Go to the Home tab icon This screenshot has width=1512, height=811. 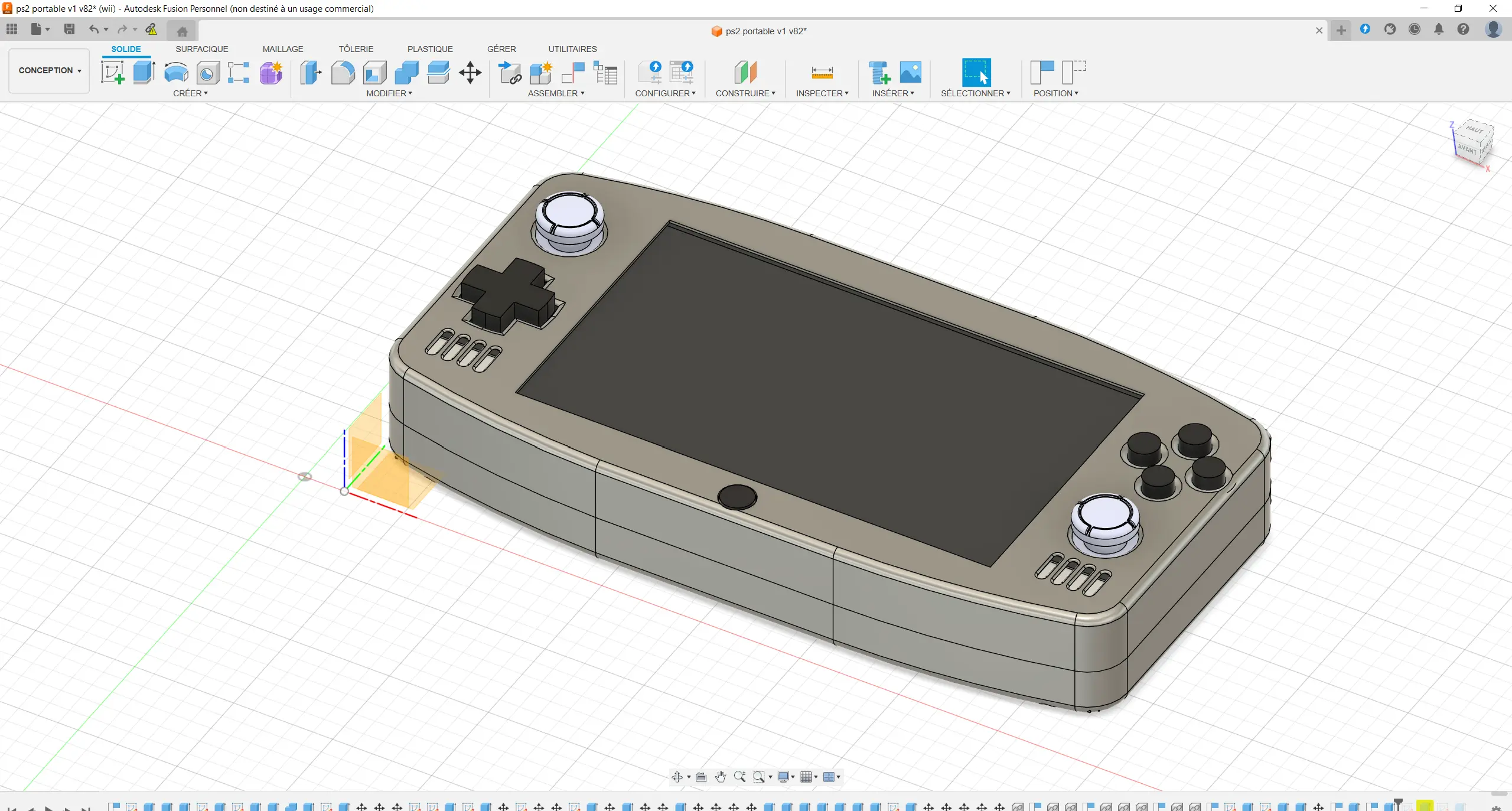(x=182, y=31)
